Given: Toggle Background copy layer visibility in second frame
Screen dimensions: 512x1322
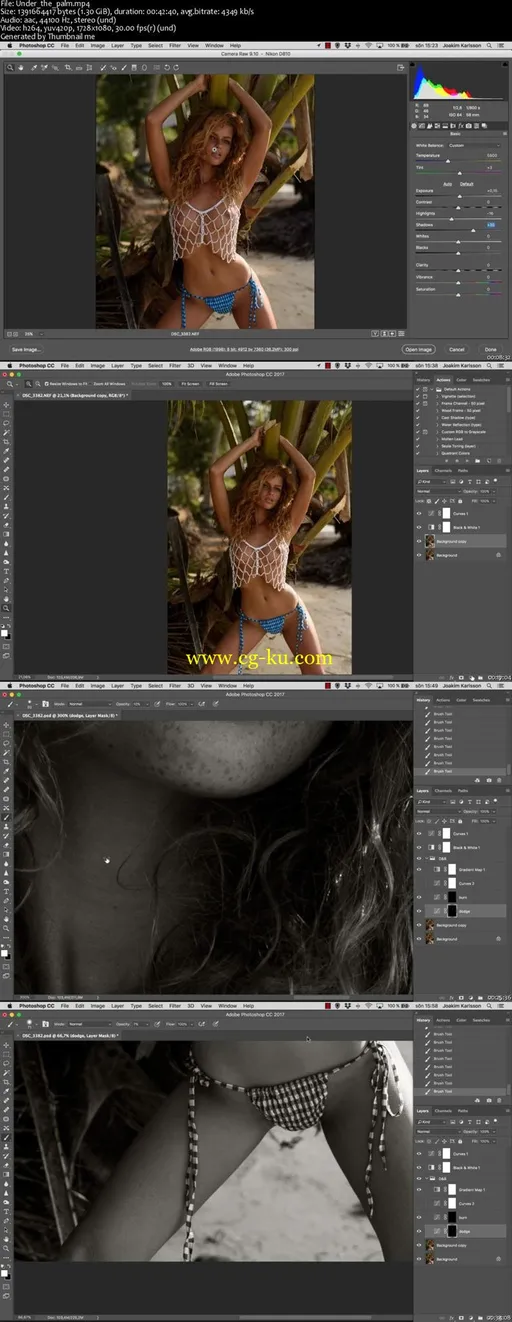Looking at the screenshot, I should click(419, 541).
